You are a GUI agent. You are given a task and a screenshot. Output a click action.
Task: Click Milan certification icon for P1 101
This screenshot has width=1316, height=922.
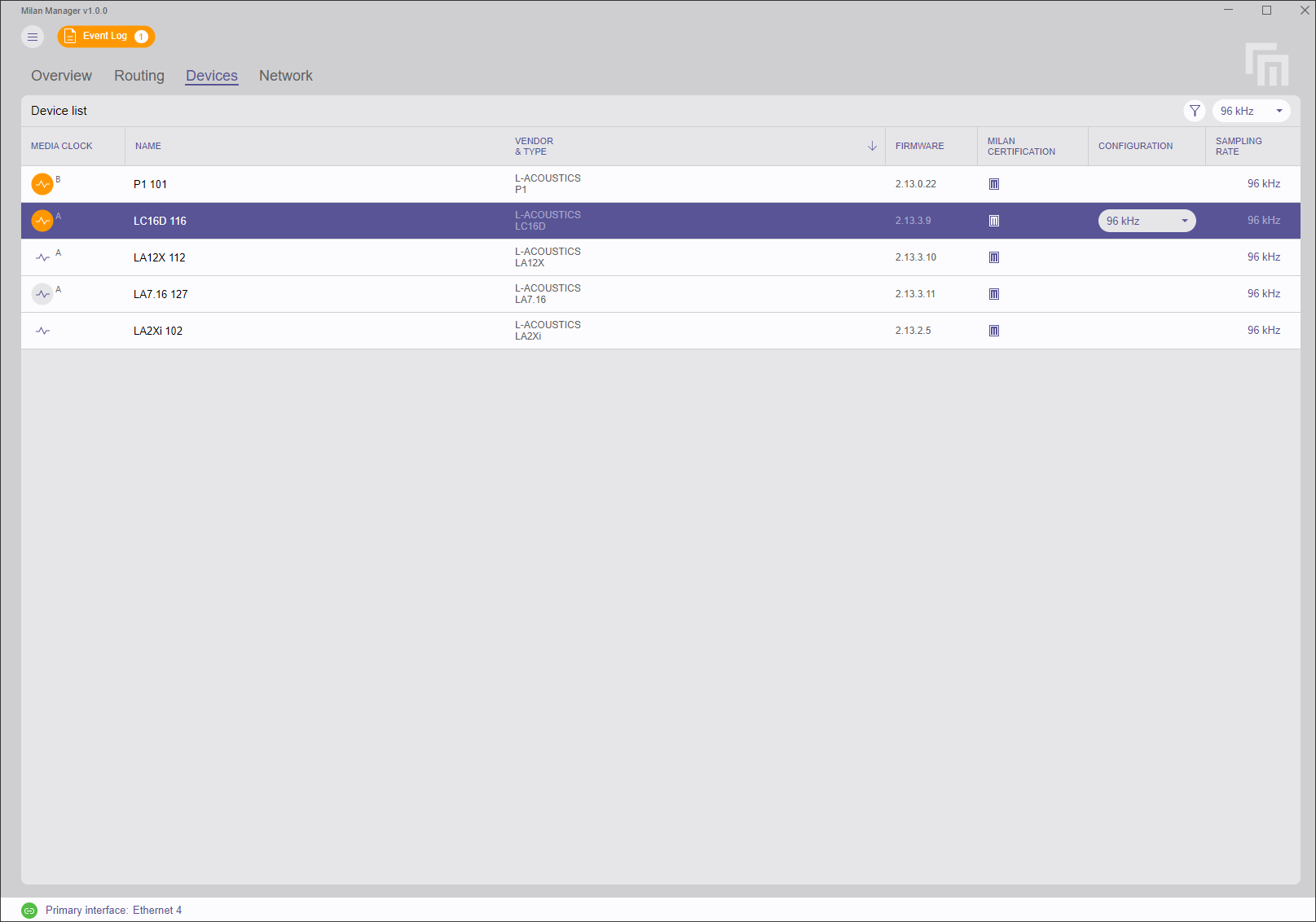click(993, 184)
